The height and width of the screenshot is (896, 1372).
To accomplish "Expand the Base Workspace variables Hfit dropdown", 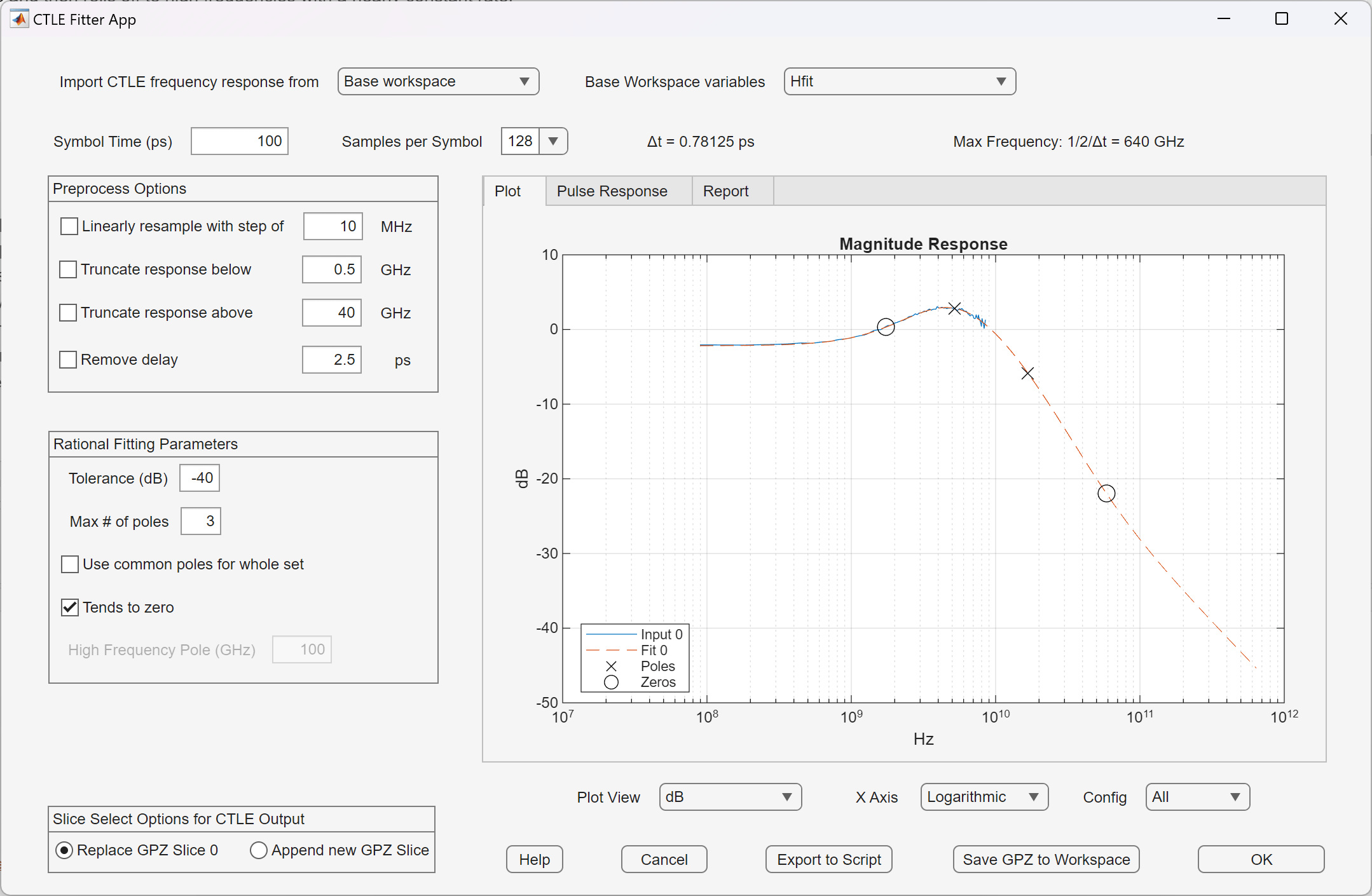I will tap(1001, 81).
